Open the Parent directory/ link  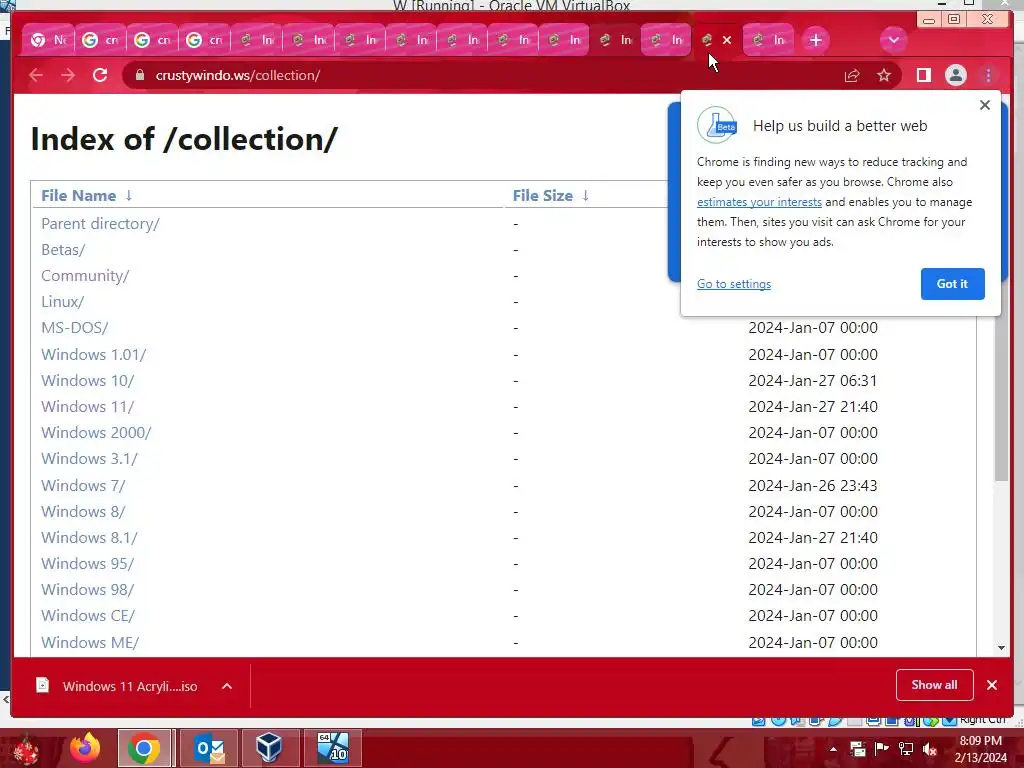coord(101,223)
